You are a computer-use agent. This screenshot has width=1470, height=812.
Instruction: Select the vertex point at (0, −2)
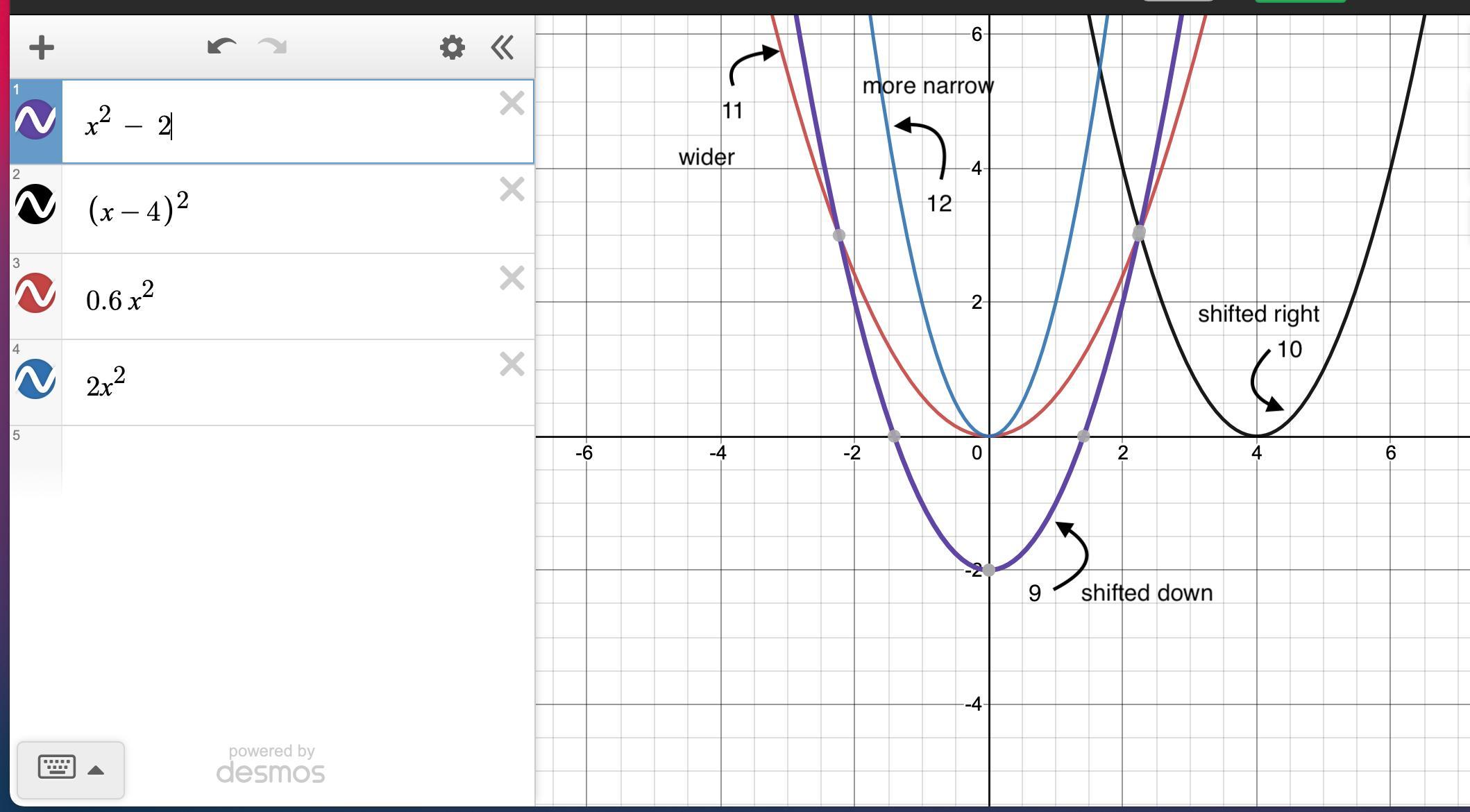pyautogui.click(x=989, y=570)
